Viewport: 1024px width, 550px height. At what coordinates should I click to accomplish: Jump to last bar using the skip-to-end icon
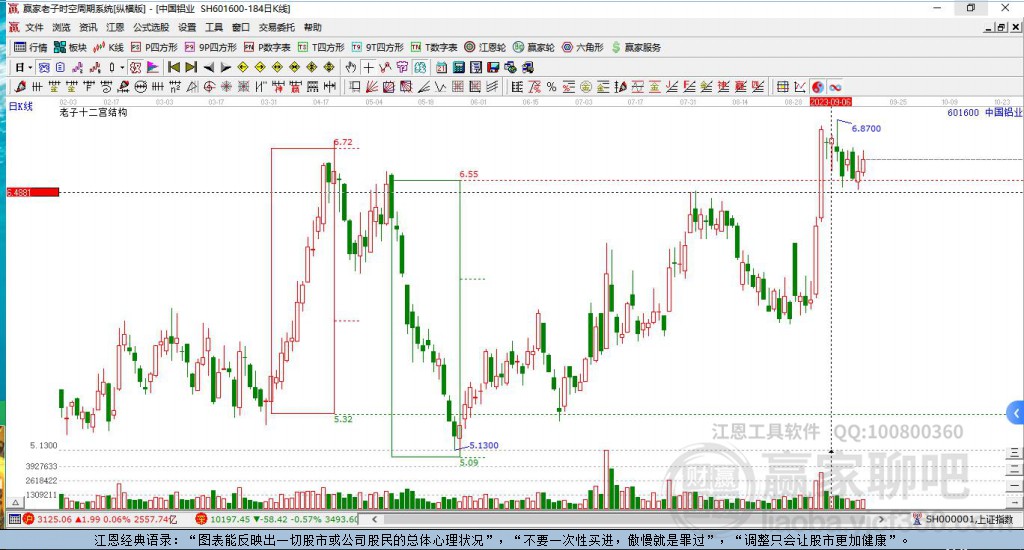191,67
